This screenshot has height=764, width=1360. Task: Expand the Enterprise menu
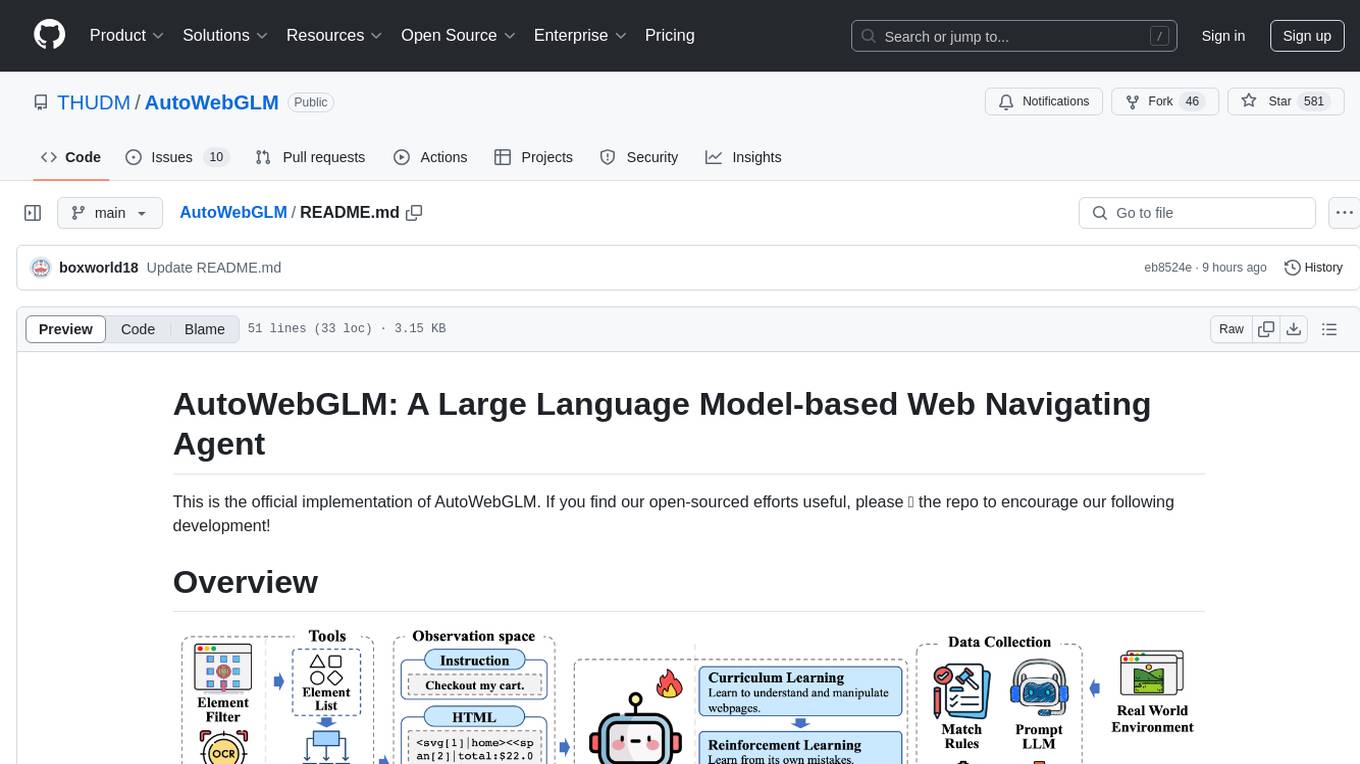pyautogui.click(x=580, y=35)
